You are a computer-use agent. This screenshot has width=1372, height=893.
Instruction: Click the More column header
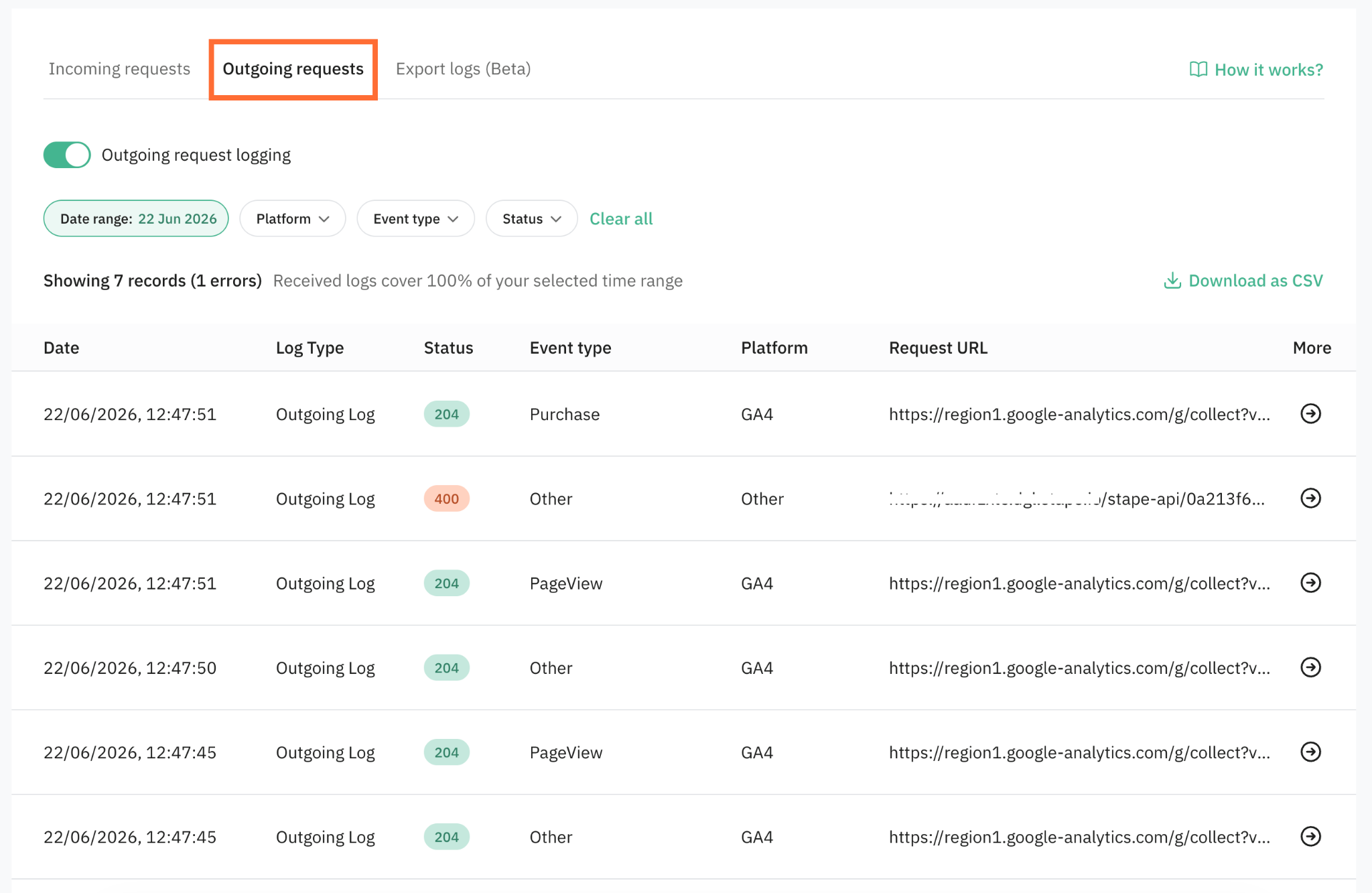tap(1312, 348)
